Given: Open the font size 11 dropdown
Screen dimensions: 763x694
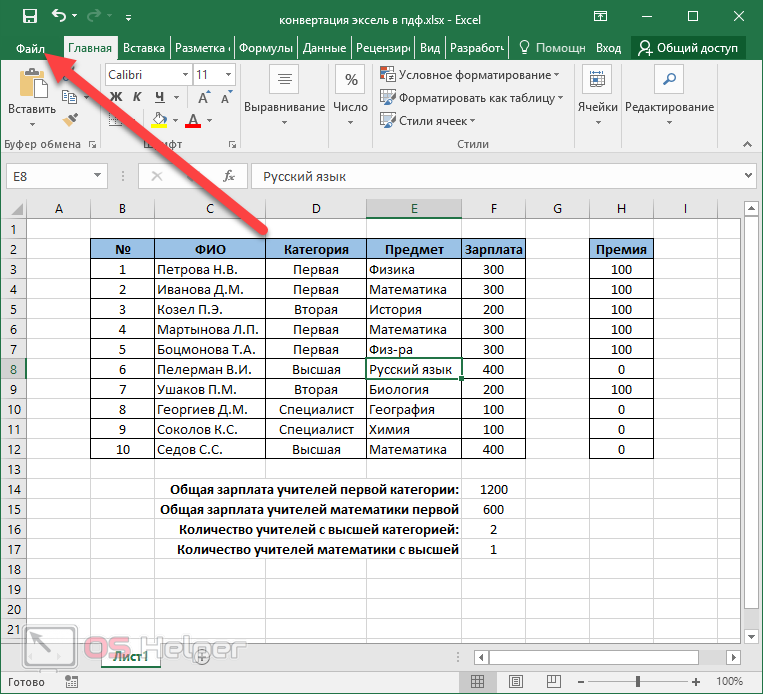Looking at the screenshot, I should pyautogui.click(x=228, y=74).
